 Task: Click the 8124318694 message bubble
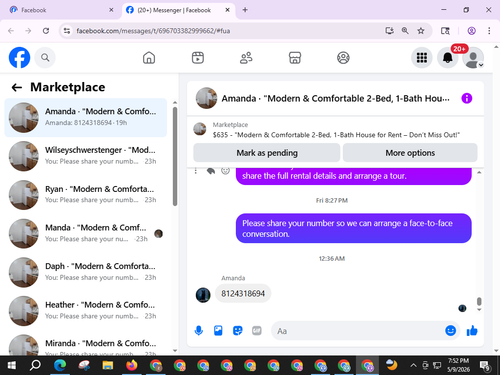pyautogui.click(x=243, y=294)
